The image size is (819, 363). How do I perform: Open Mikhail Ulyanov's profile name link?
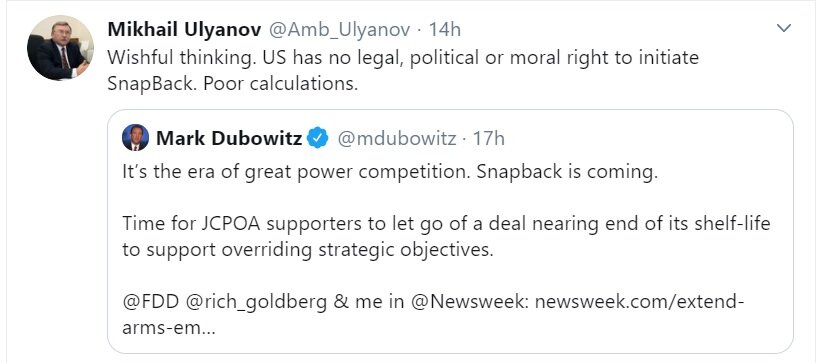[x=184, y=30]
